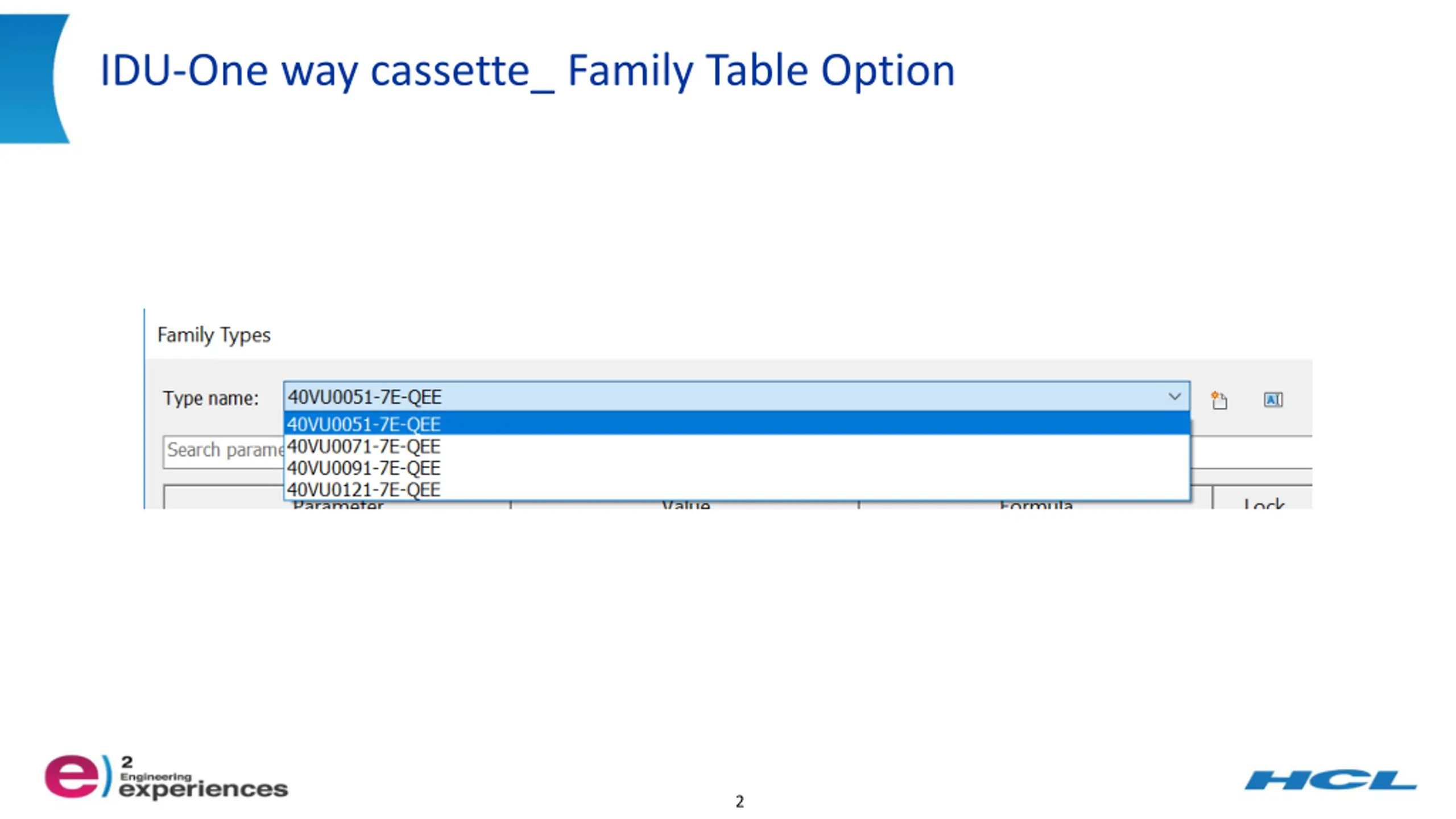The width and height of the screenshot is (1456, 819).
Task: Click the Formula column header
Action: pos(1035,504)
